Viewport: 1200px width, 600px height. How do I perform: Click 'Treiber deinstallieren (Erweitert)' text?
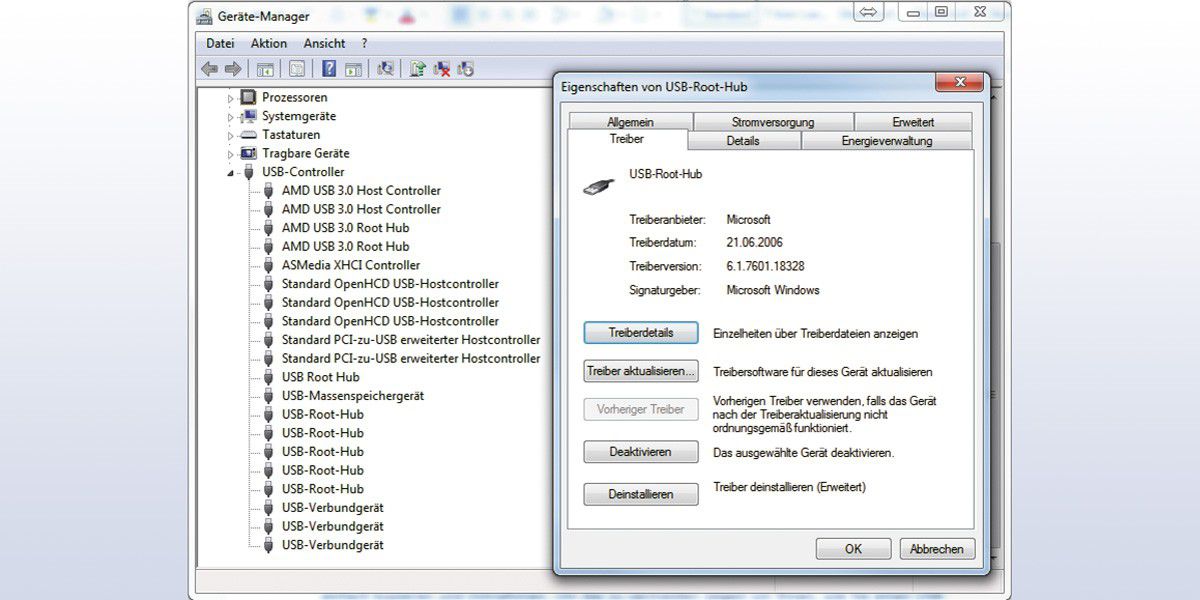click(x=789, y=487)
